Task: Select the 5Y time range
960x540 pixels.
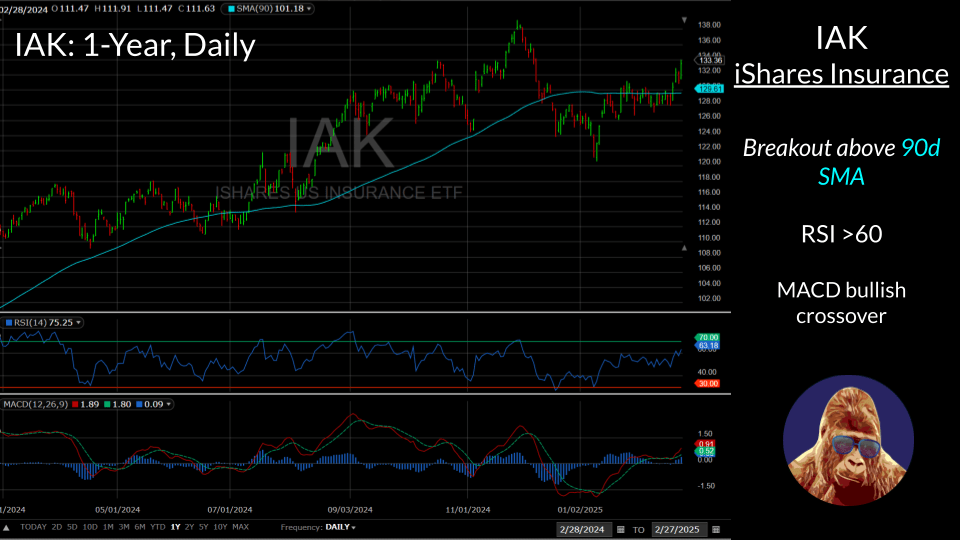Action: pyautogui.click(x=203, y=527)
